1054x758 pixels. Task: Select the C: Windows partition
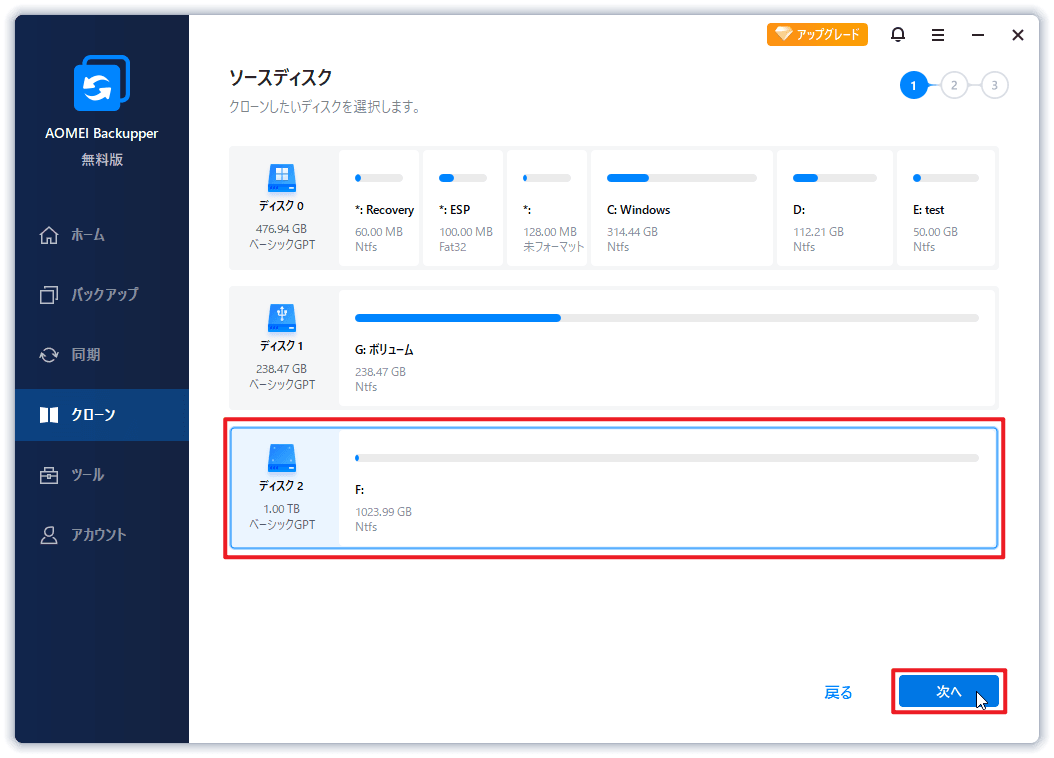point(681,210)
